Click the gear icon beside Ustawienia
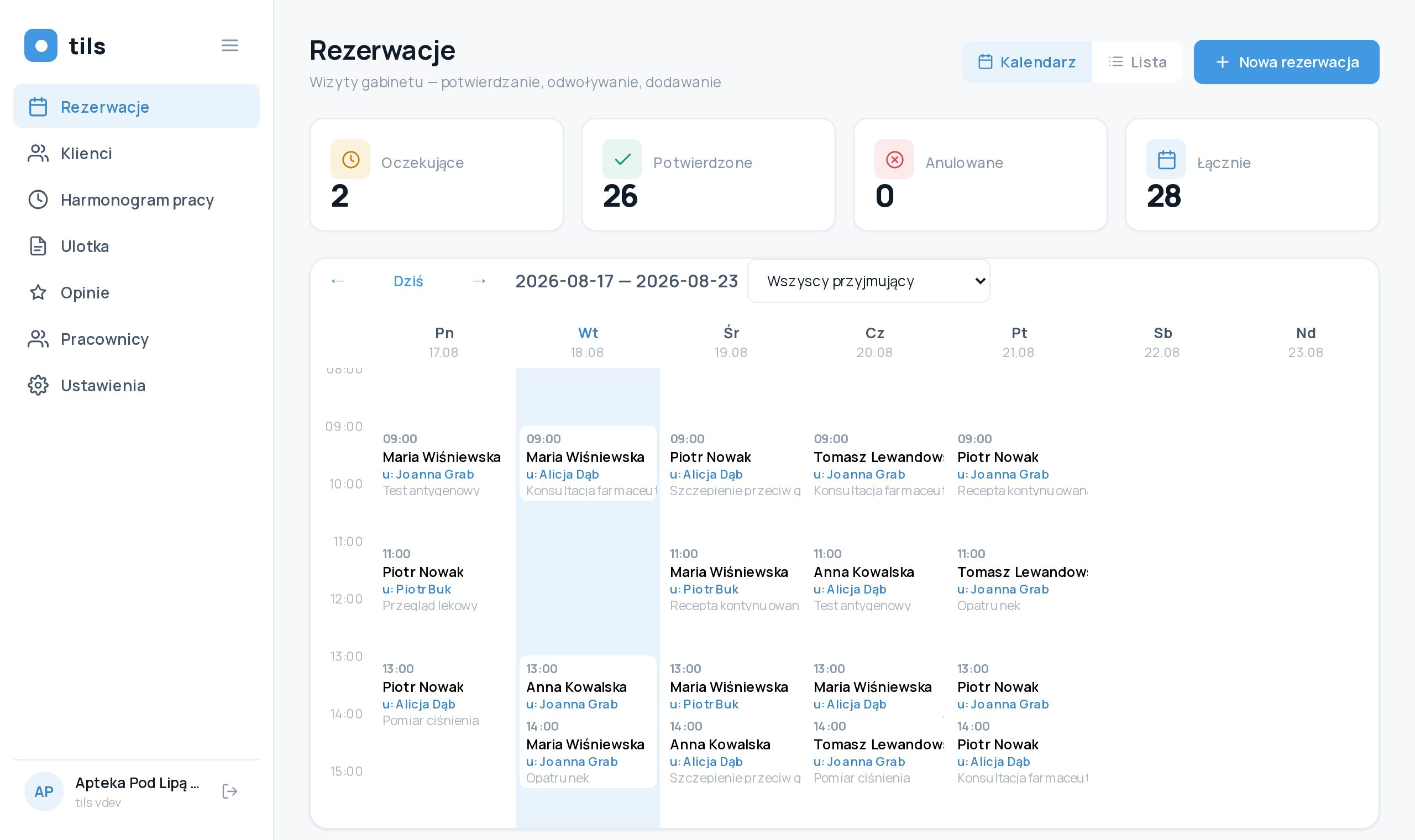Screen dimensions: 1415x840 coord(38,385)
